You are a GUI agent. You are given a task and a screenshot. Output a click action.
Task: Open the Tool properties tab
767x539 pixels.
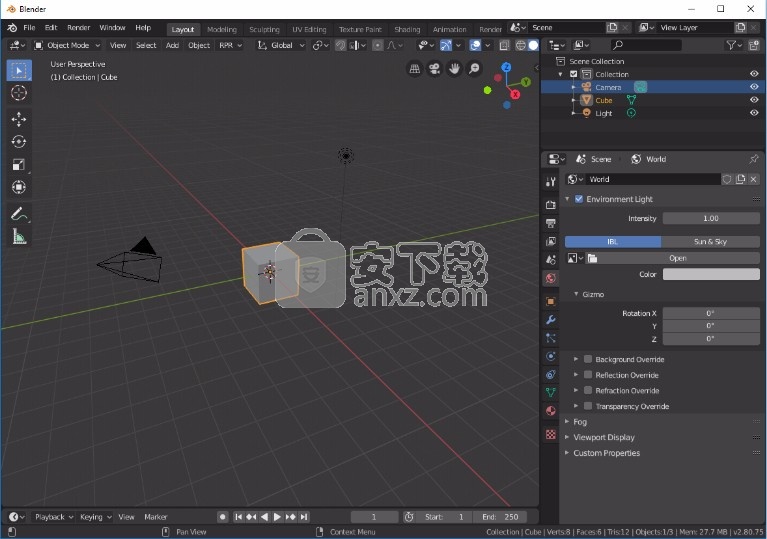tap(551, 182)
